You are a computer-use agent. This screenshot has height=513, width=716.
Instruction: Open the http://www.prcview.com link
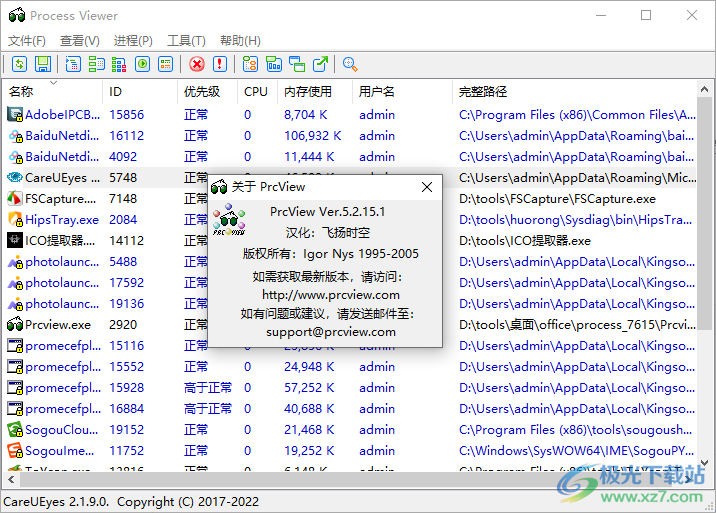coord(331,295)
